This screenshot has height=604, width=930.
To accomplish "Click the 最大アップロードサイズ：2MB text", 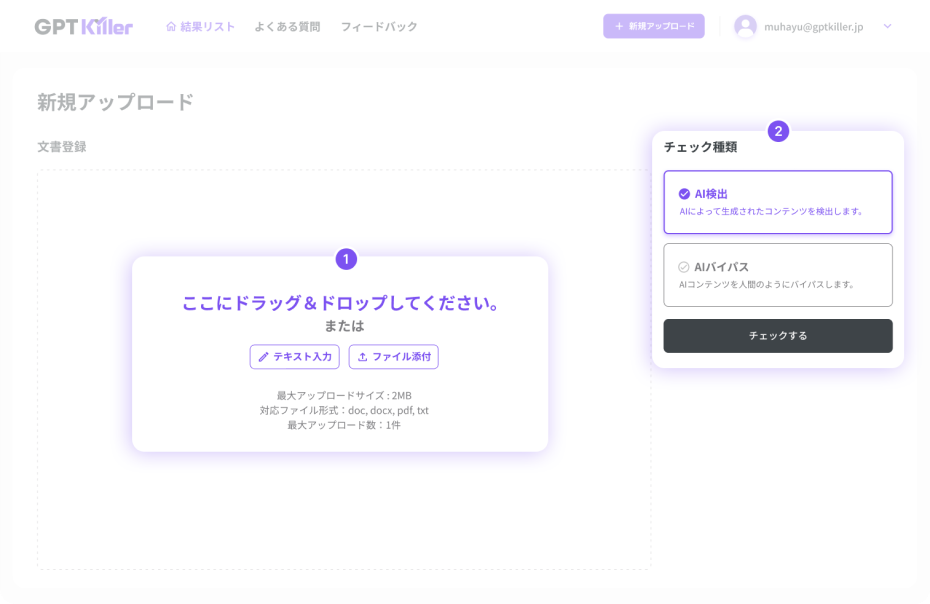I will pos(344,396).
